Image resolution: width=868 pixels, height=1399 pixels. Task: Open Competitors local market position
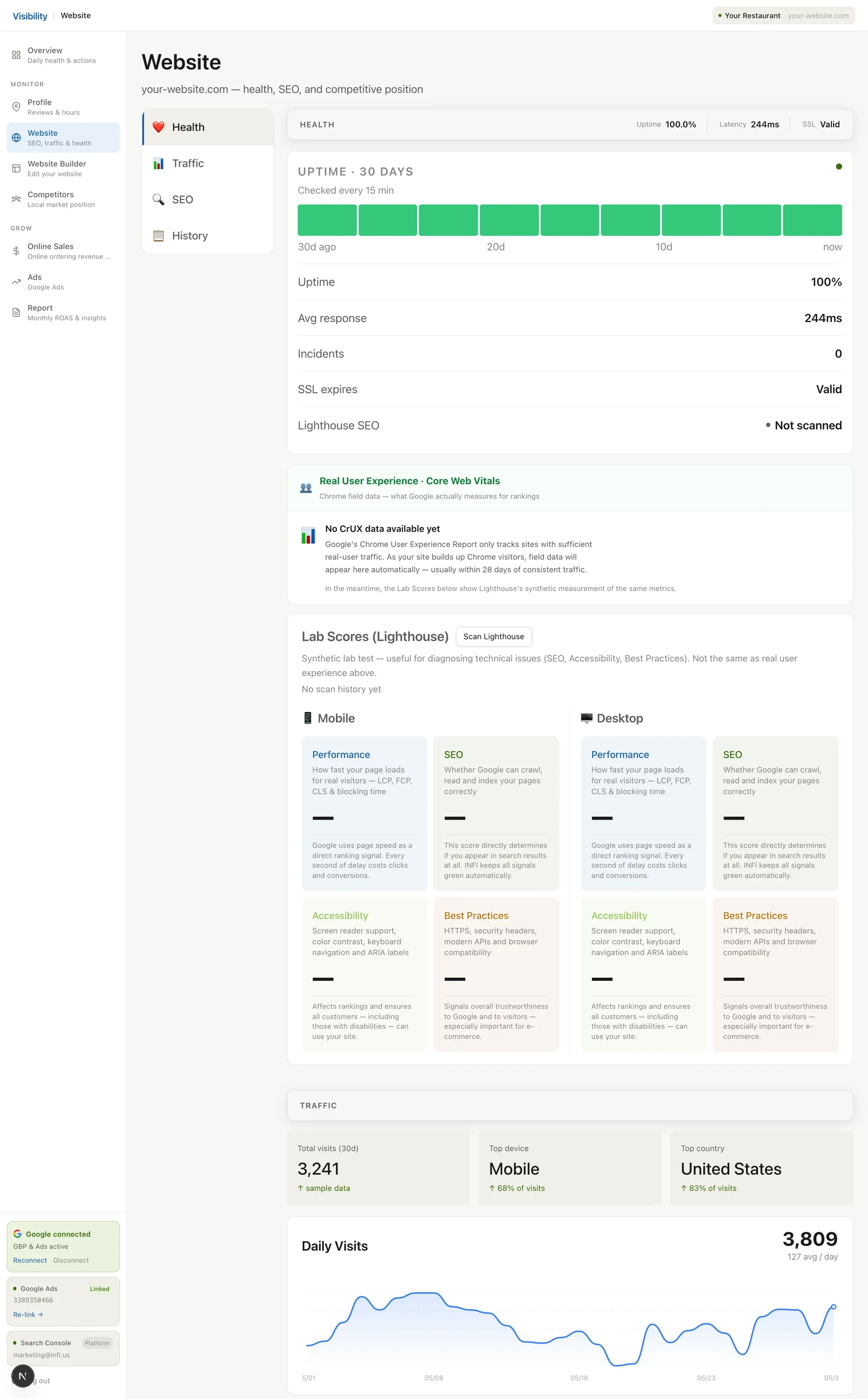pyautogui.click(x=63, y=199)
